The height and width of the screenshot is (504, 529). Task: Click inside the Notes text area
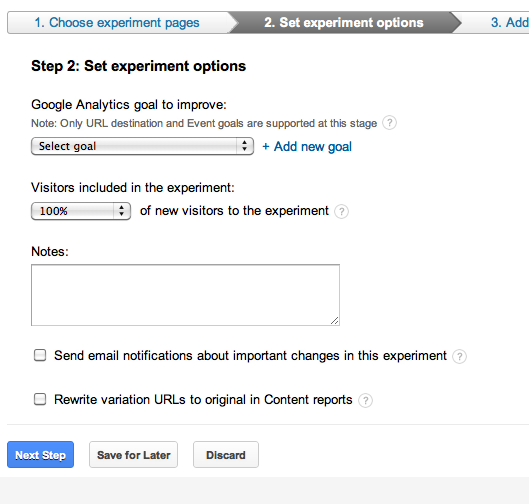pos(185,295)
